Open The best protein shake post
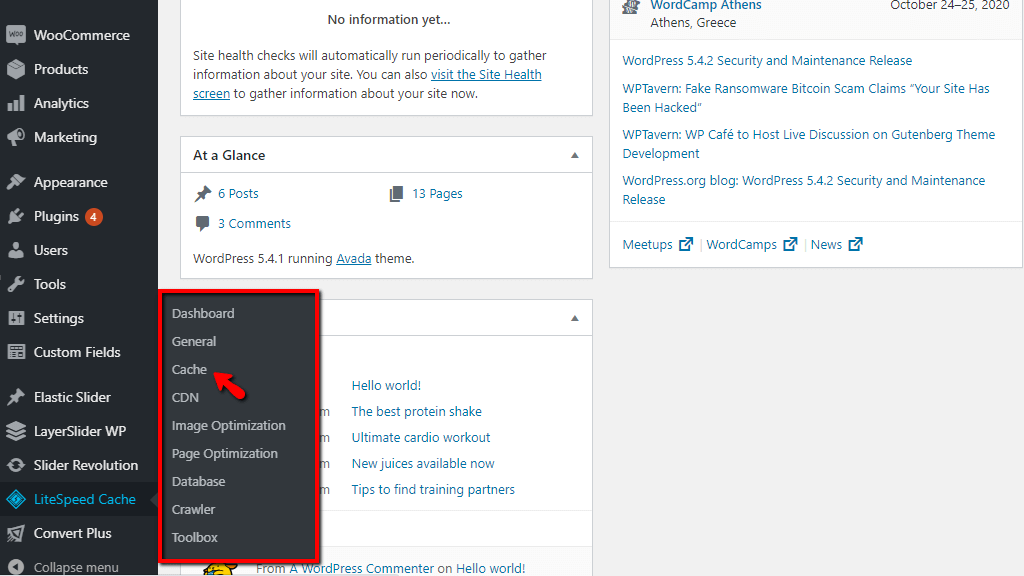 [x=417, y=411]
